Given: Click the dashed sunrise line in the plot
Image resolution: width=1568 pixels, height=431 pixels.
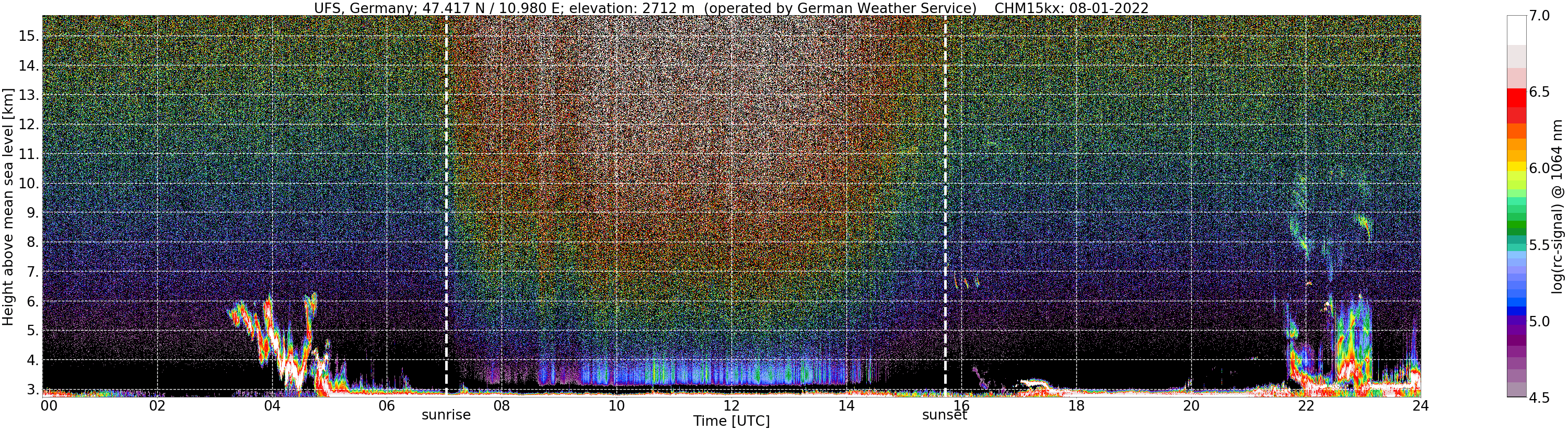Looking at the screenshot, I should [x=446, y=205].
